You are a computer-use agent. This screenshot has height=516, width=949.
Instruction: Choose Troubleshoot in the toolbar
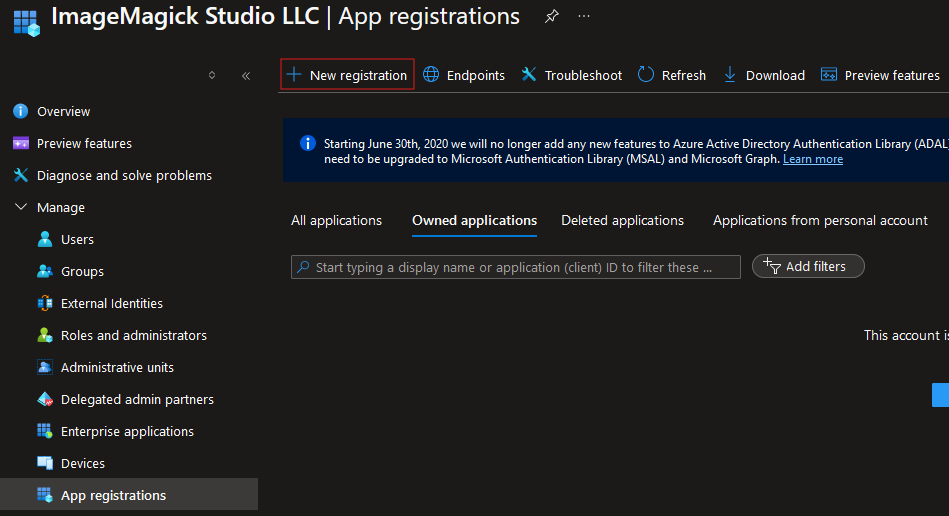coord(572,74)
